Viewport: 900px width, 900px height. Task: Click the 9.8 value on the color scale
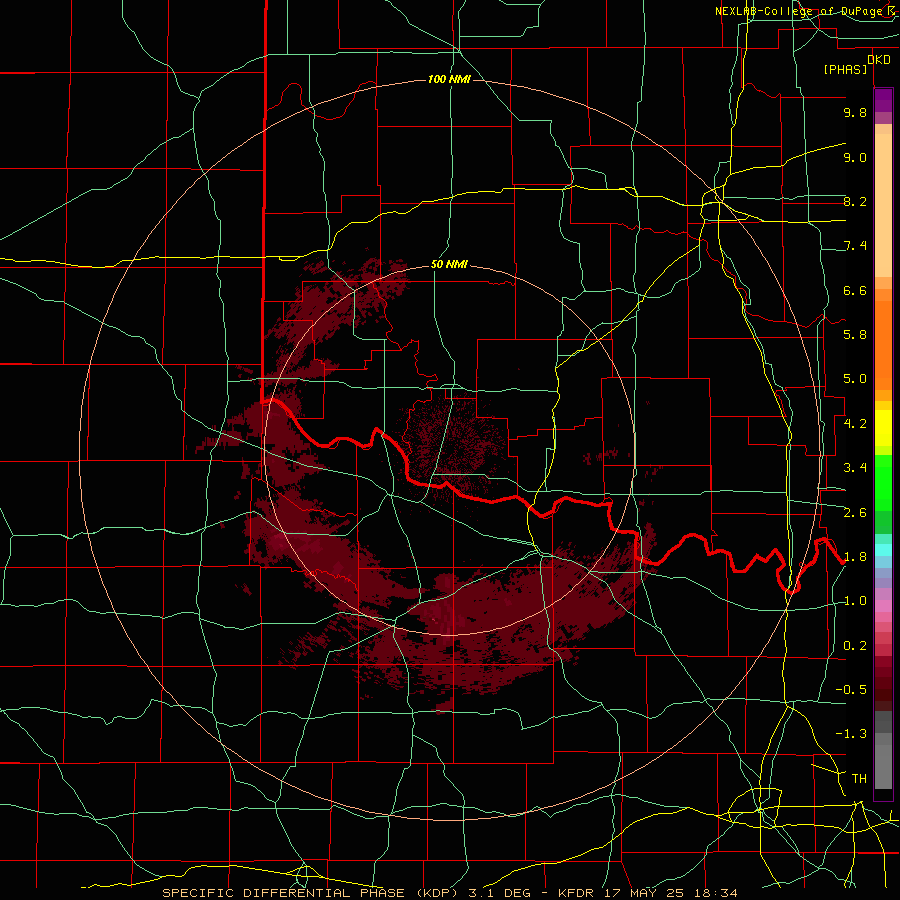click(855, 112)
